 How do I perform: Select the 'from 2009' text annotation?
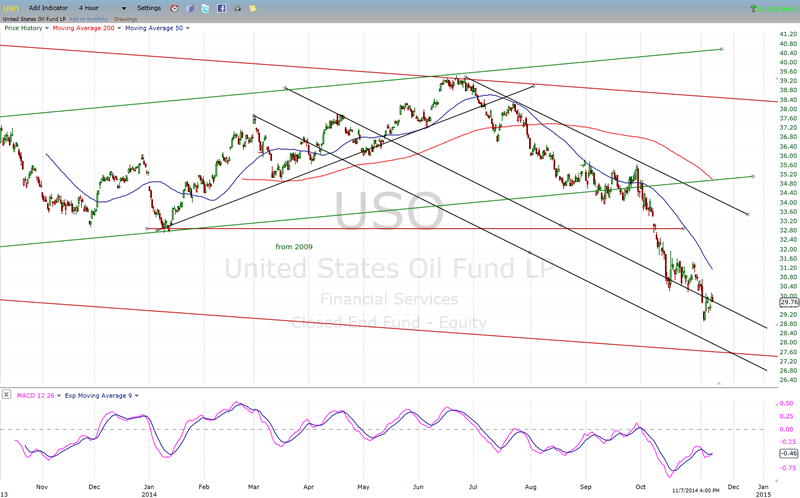point(294,246)
